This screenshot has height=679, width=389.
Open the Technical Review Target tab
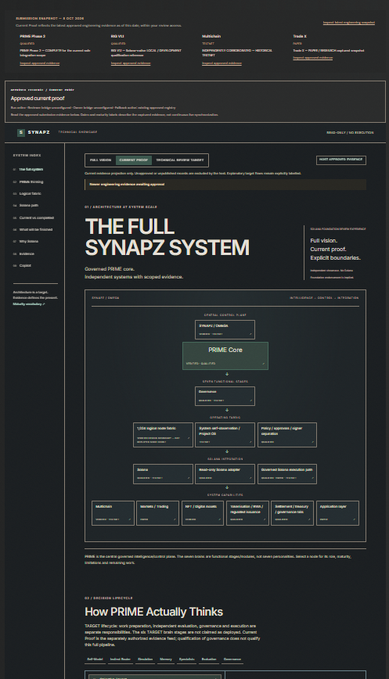click(180, 160)
